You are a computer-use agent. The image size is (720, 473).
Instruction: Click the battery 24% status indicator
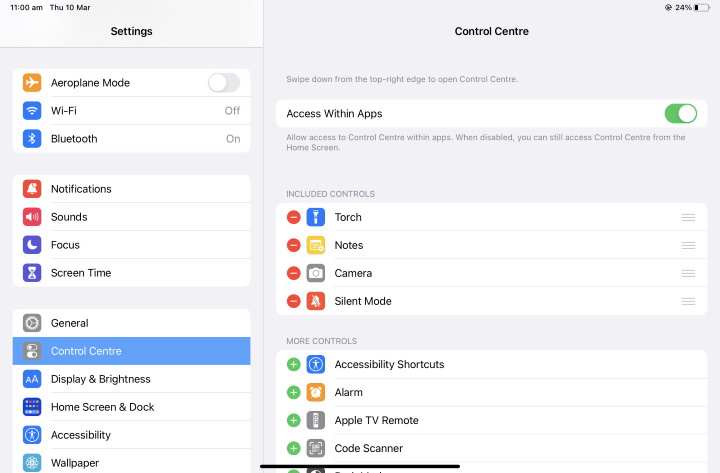(x=692, y=7)
